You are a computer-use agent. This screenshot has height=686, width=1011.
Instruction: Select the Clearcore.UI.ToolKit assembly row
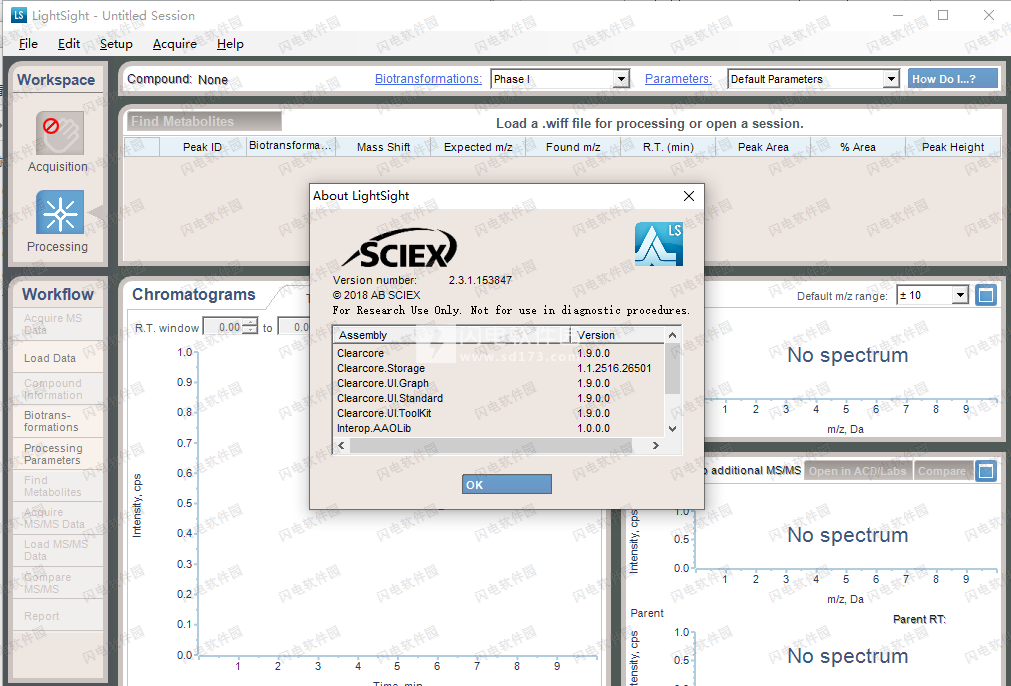499,413
